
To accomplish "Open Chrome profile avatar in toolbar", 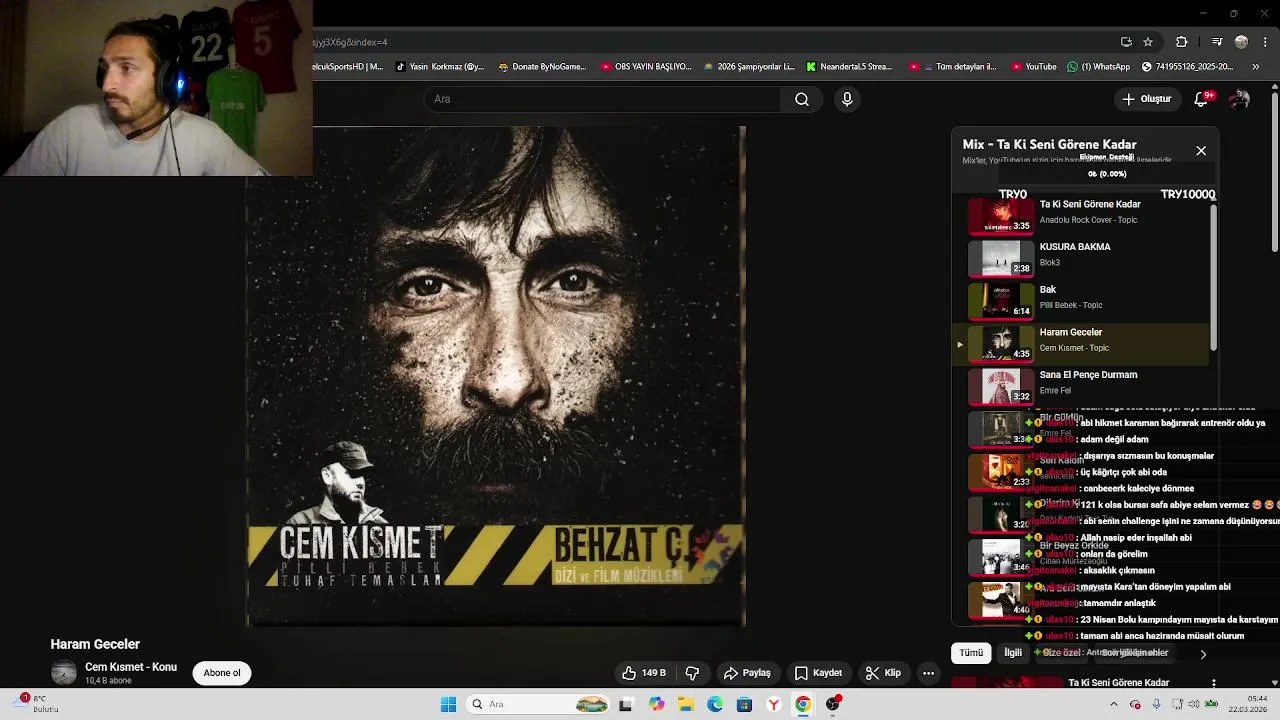I will (x=1241, y=42).
